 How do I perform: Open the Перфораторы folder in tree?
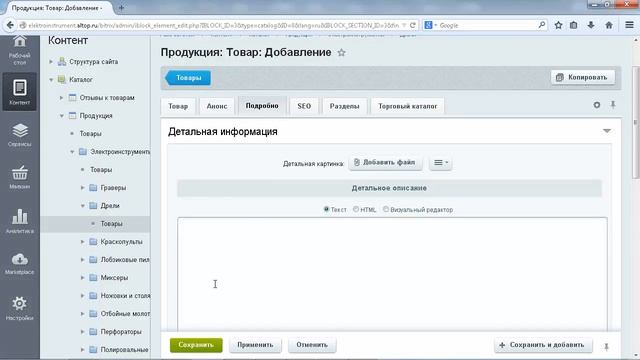(121, 331)
